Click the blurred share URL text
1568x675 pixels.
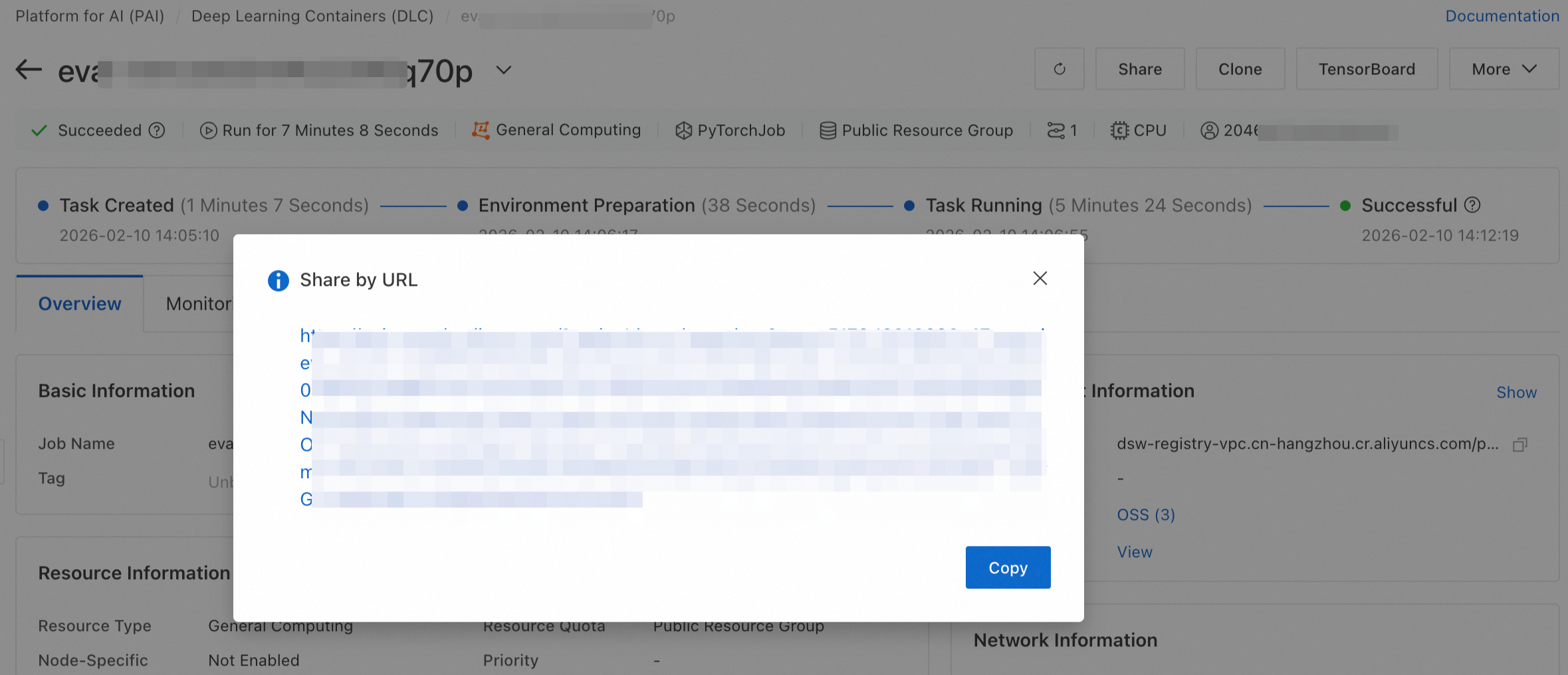(673, 417)
